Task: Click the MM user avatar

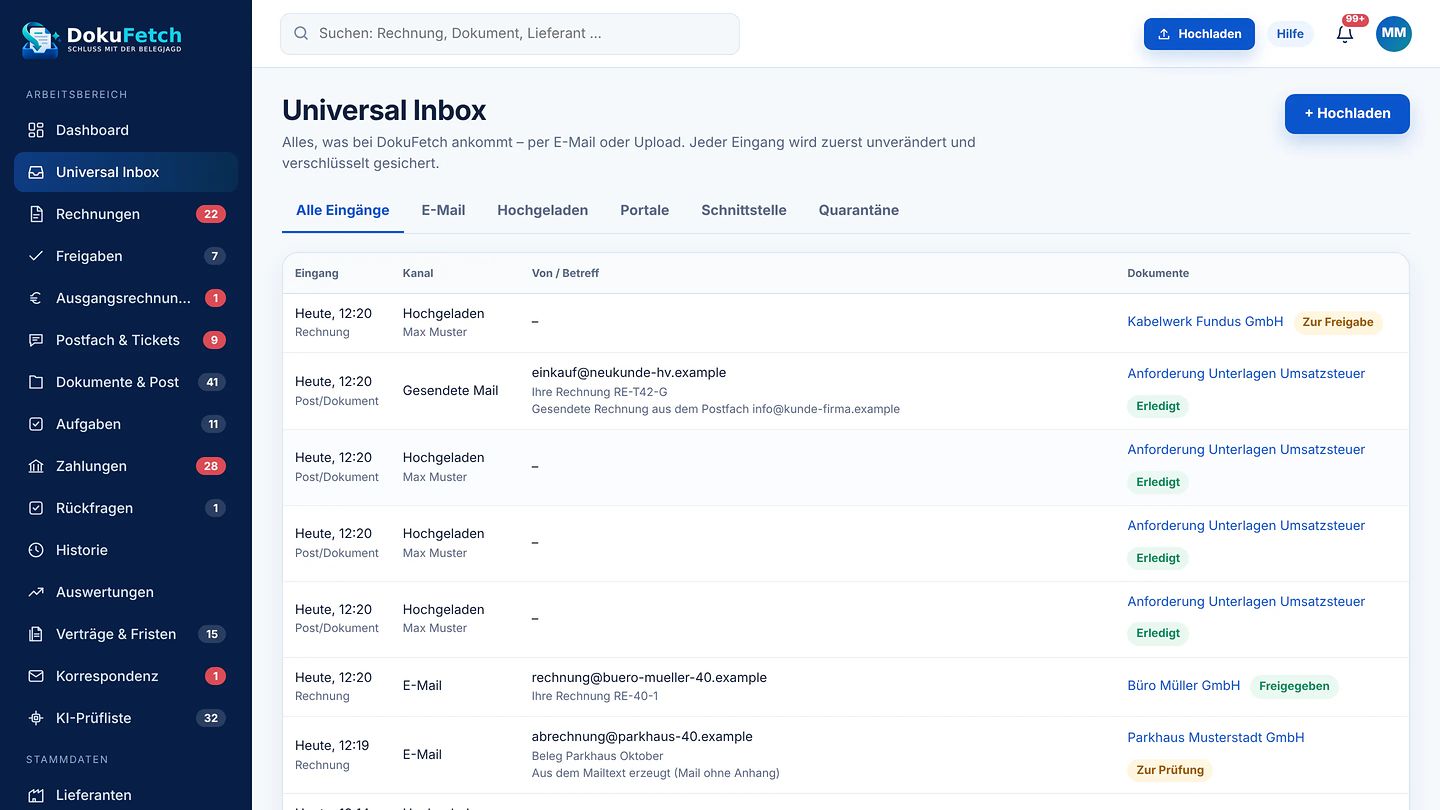Action: pos(1394,33)
